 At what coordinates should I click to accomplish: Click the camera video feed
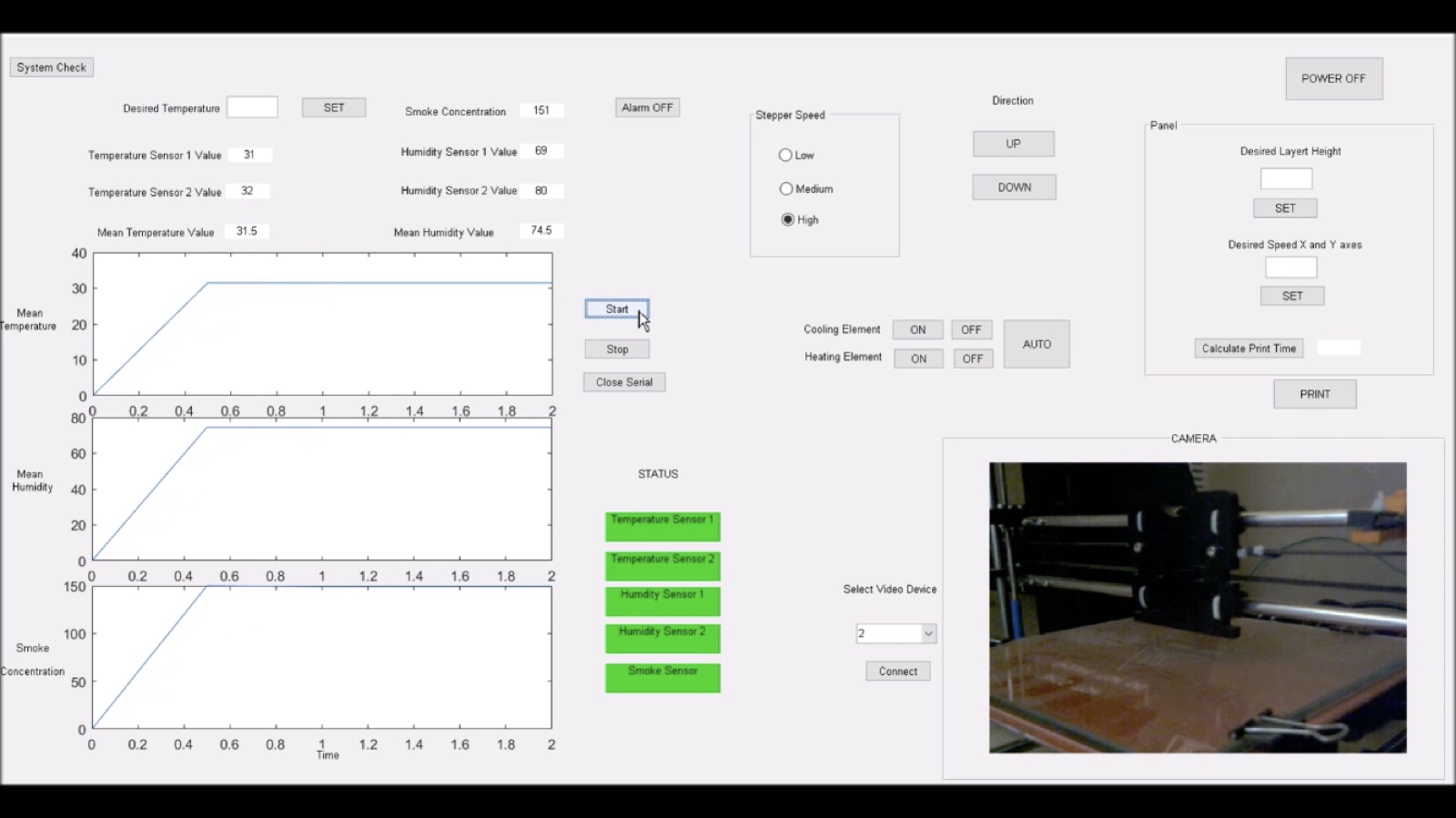(1198, 608)
